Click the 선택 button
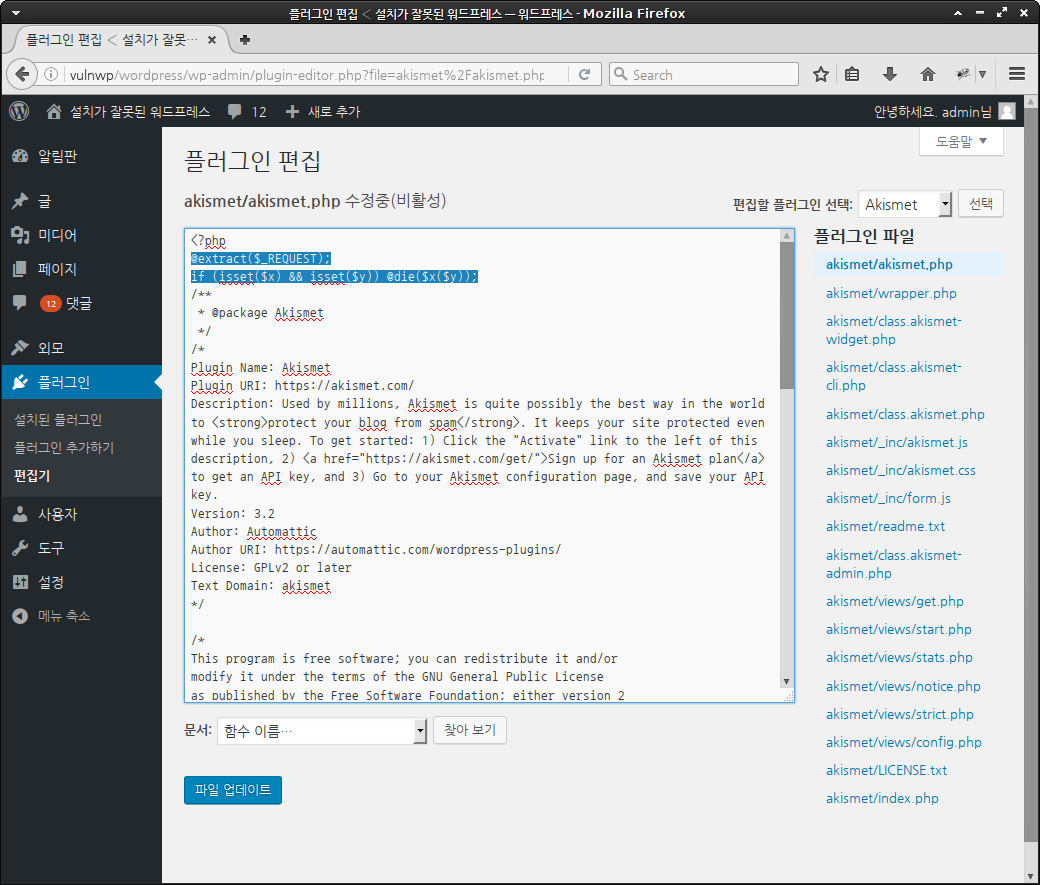The image size is (1040, 885). tap(981, 204)
